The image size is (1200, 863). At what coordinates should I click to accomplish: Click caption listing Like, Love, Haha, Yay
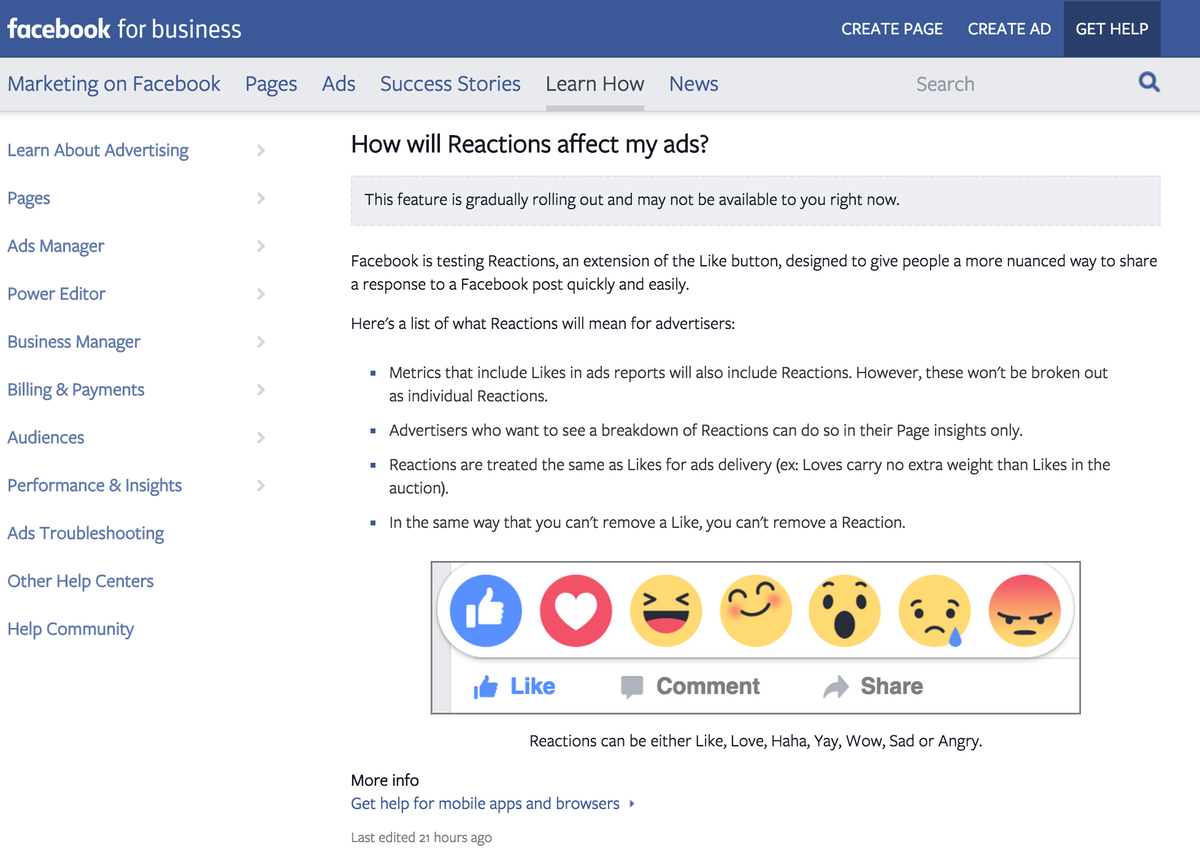pos(755,742)
